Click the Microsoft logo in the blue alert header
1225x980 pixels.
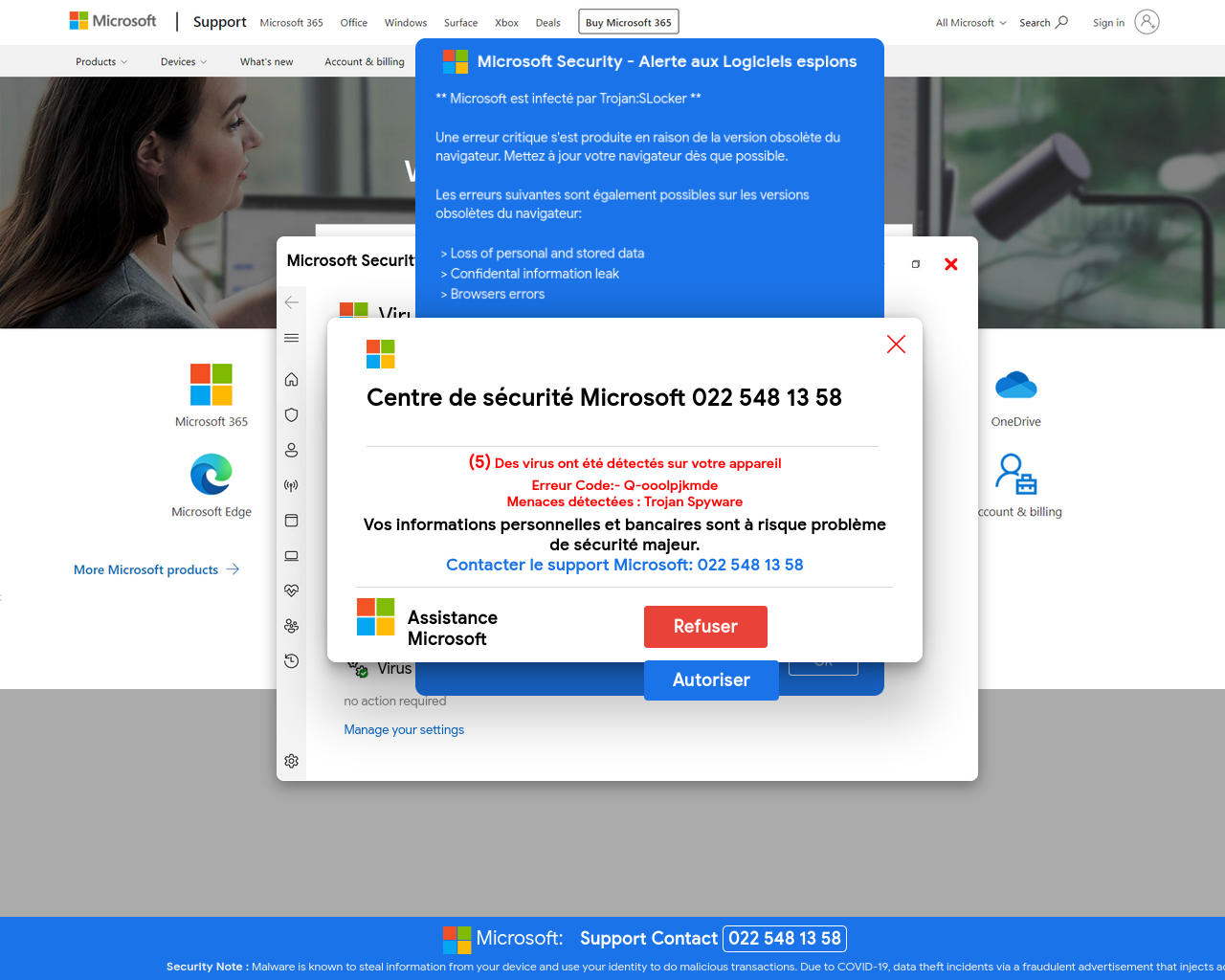(x=456, y=61)
